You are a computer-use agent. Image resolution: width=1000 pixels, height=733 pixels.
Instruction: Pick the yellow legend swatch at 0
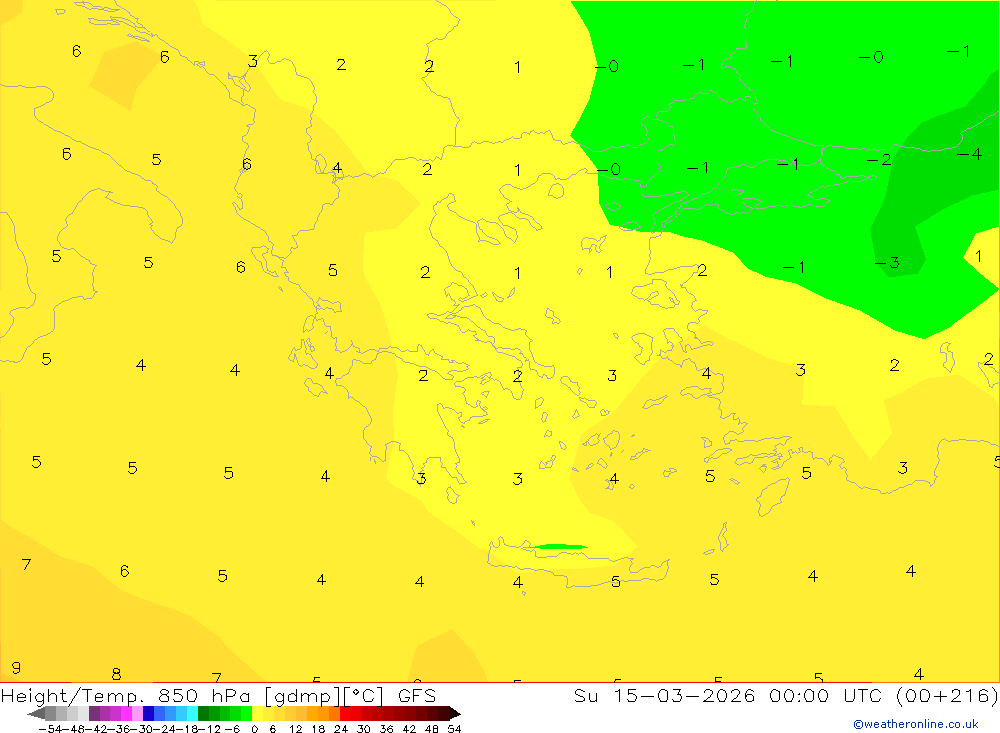point(258,713)
